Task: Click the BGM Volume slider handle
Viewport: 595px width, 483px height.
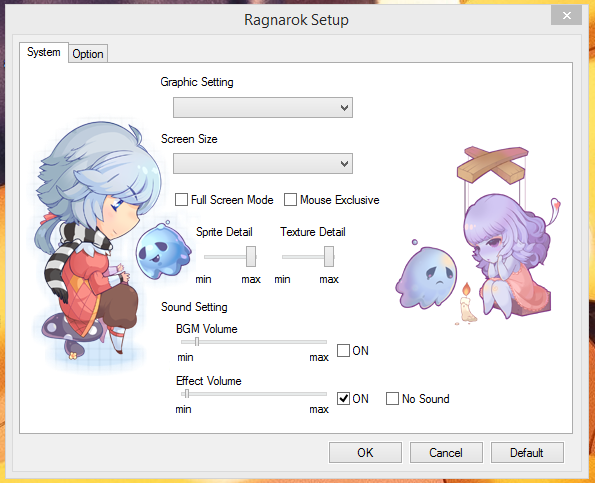Action: (x=197, y=341)
